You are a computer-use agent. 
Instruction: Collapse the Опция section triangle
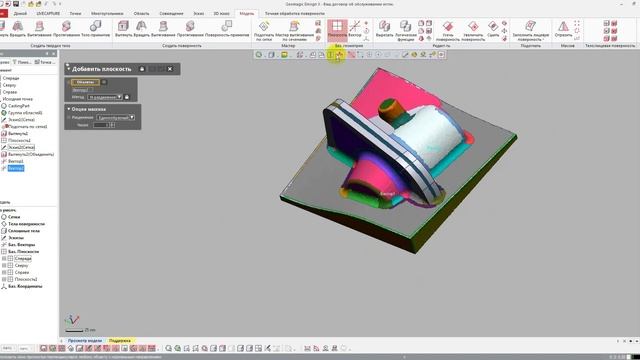69,109
